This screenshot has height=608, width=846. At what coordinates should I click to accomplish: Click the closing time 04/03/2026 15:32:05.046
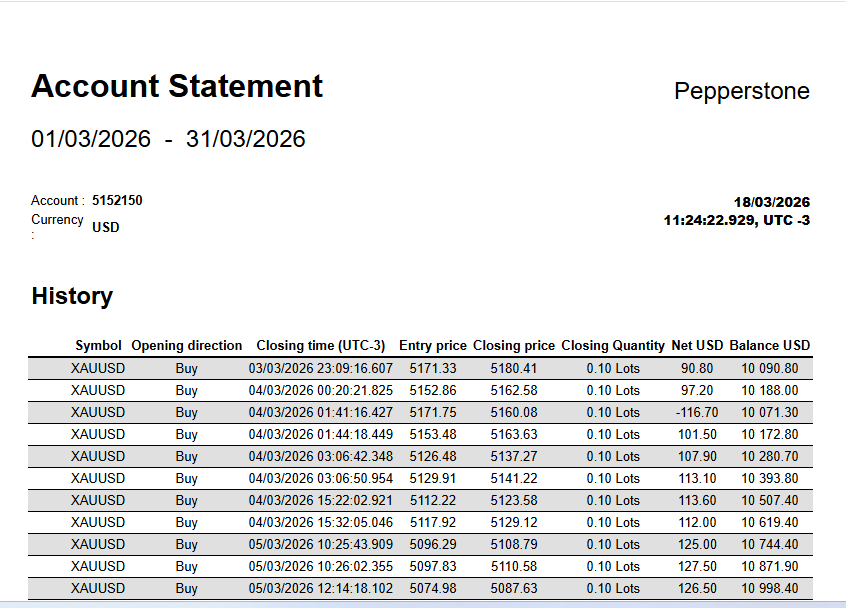[321, 522]
